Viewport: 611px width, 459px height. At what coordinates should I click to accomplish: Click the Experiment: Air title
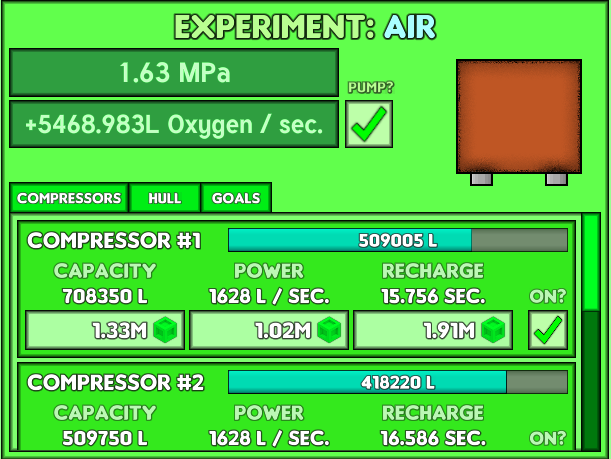click(305, 27)
